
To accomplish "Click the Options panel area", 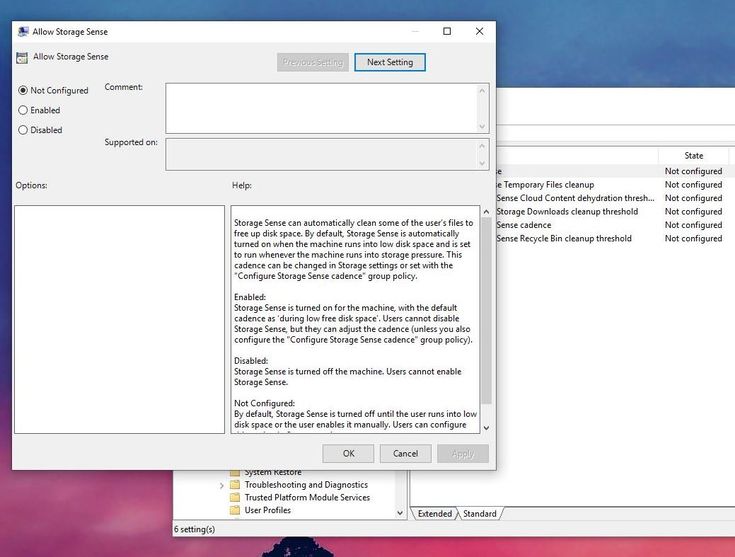I will tap(120, 319).
